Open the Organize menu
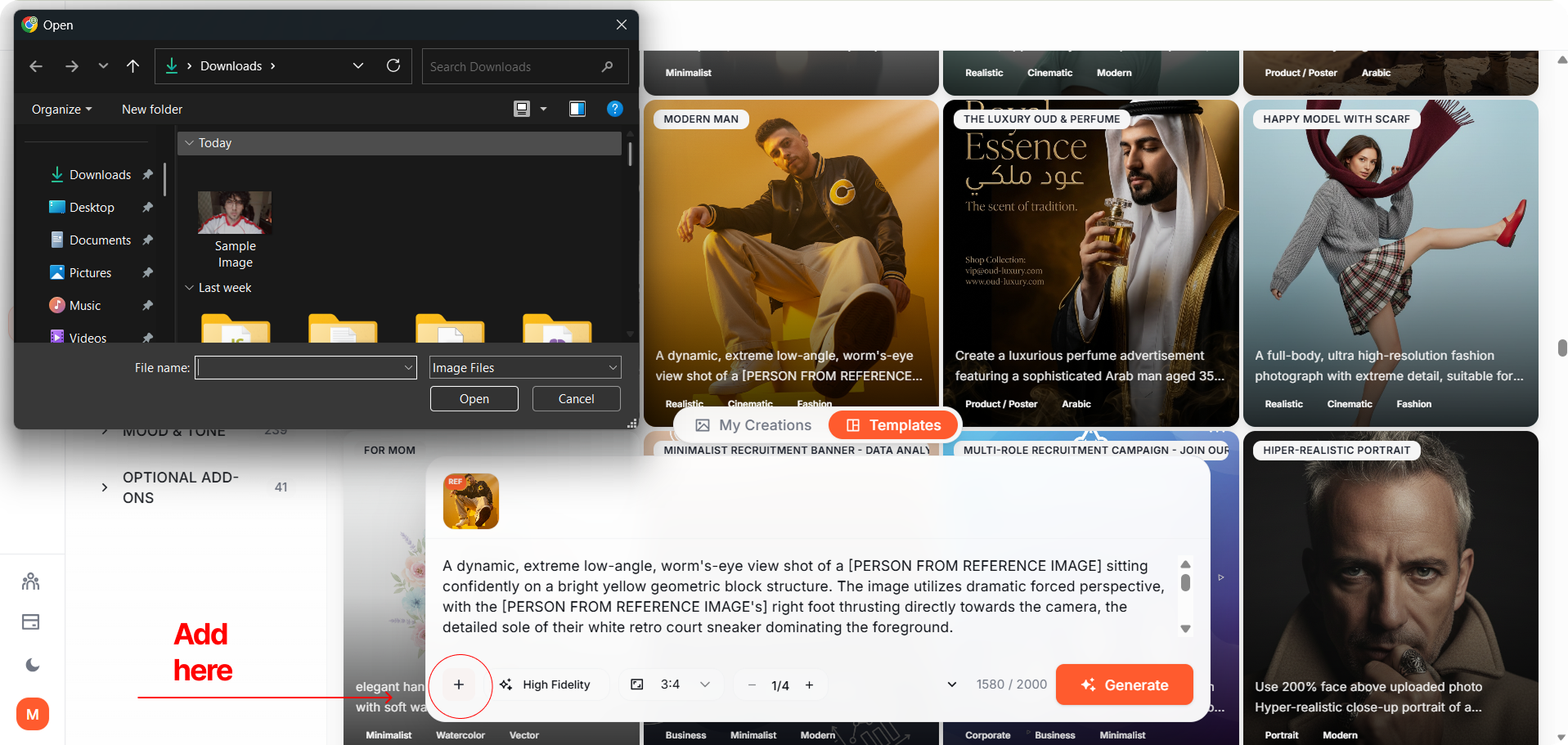This screenshot has height=745, width=1568. [x=62, y=110]
